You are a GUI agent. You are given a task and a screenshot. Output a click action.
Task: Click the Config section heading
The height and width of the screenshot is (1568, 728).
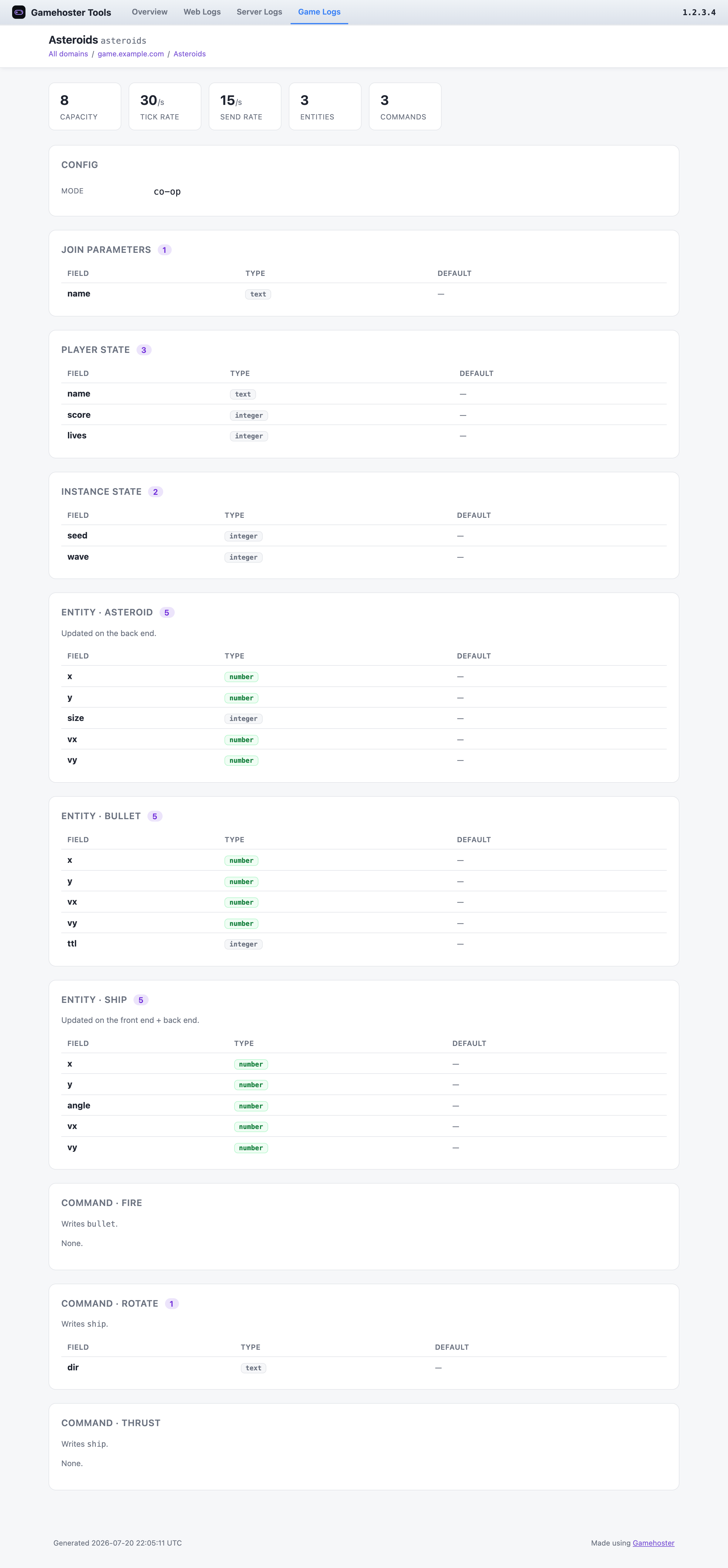(x=79, y=165)
